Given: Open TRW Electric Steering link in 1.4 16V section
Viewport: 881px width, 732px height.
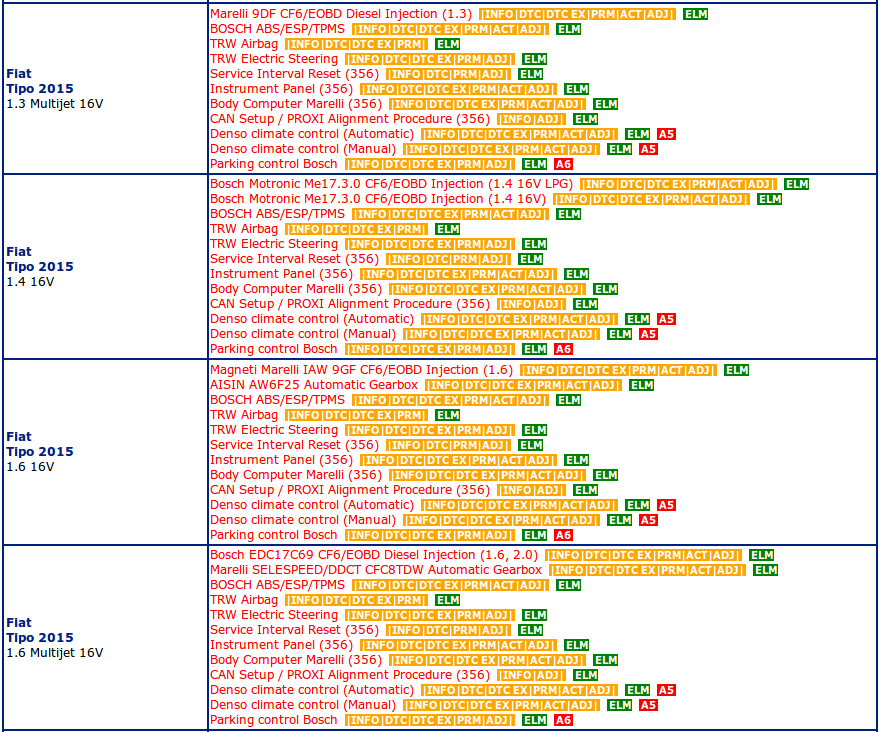Looking at the screenshot, I should (x=274, y=244).
